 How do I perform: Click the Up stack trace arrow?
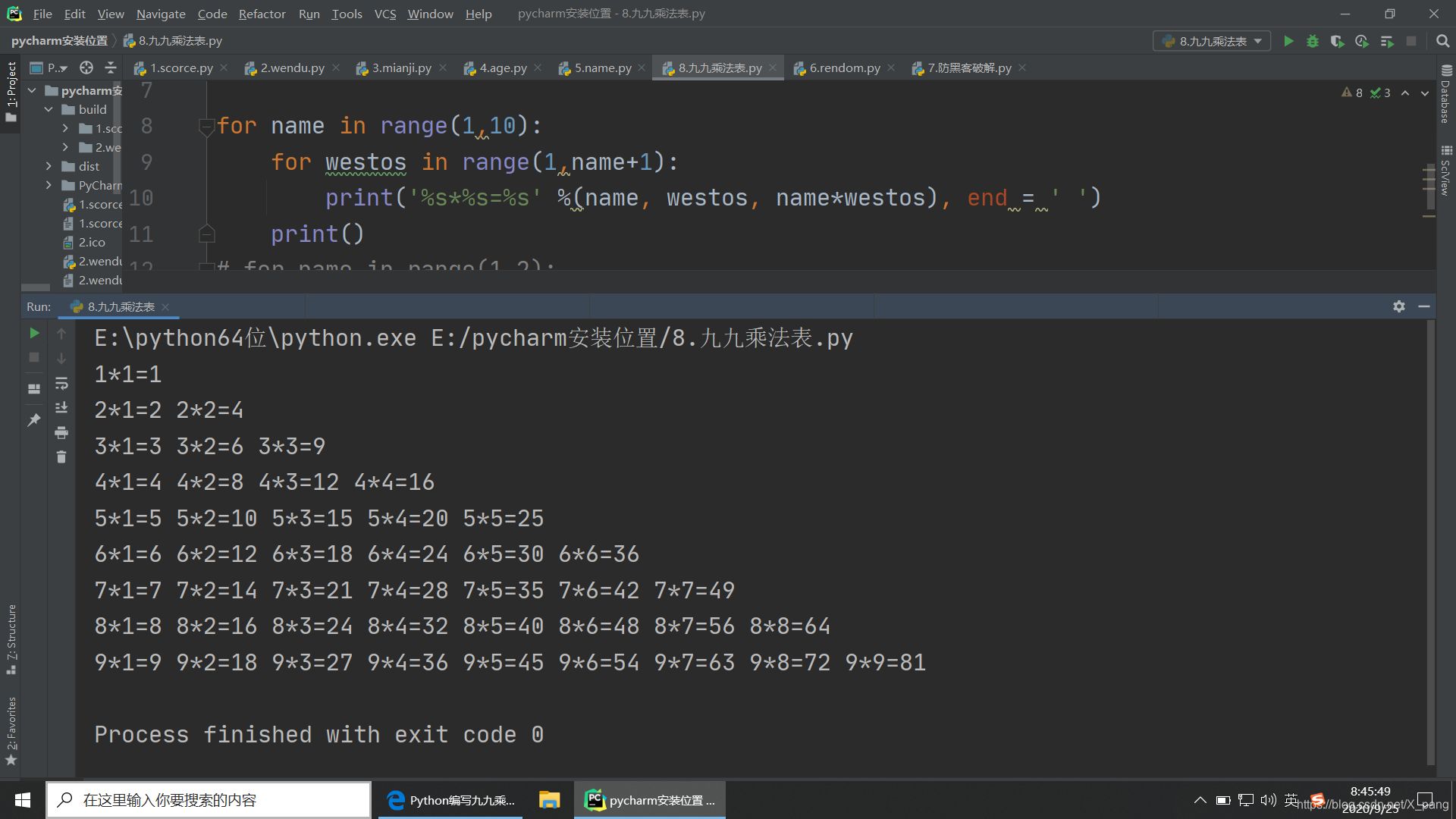coord(61,333)
